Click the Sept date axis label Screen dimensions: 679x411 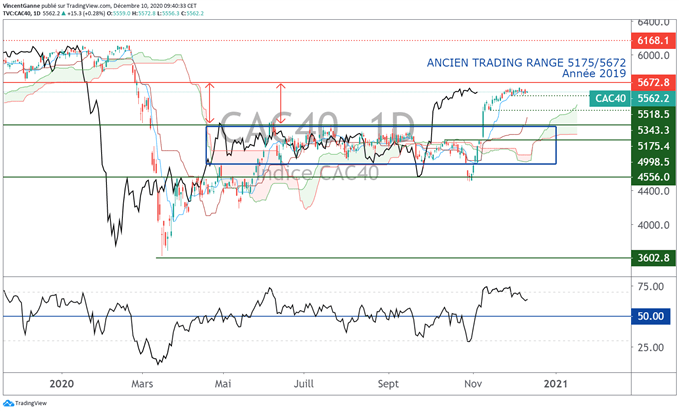pos(388,384)
